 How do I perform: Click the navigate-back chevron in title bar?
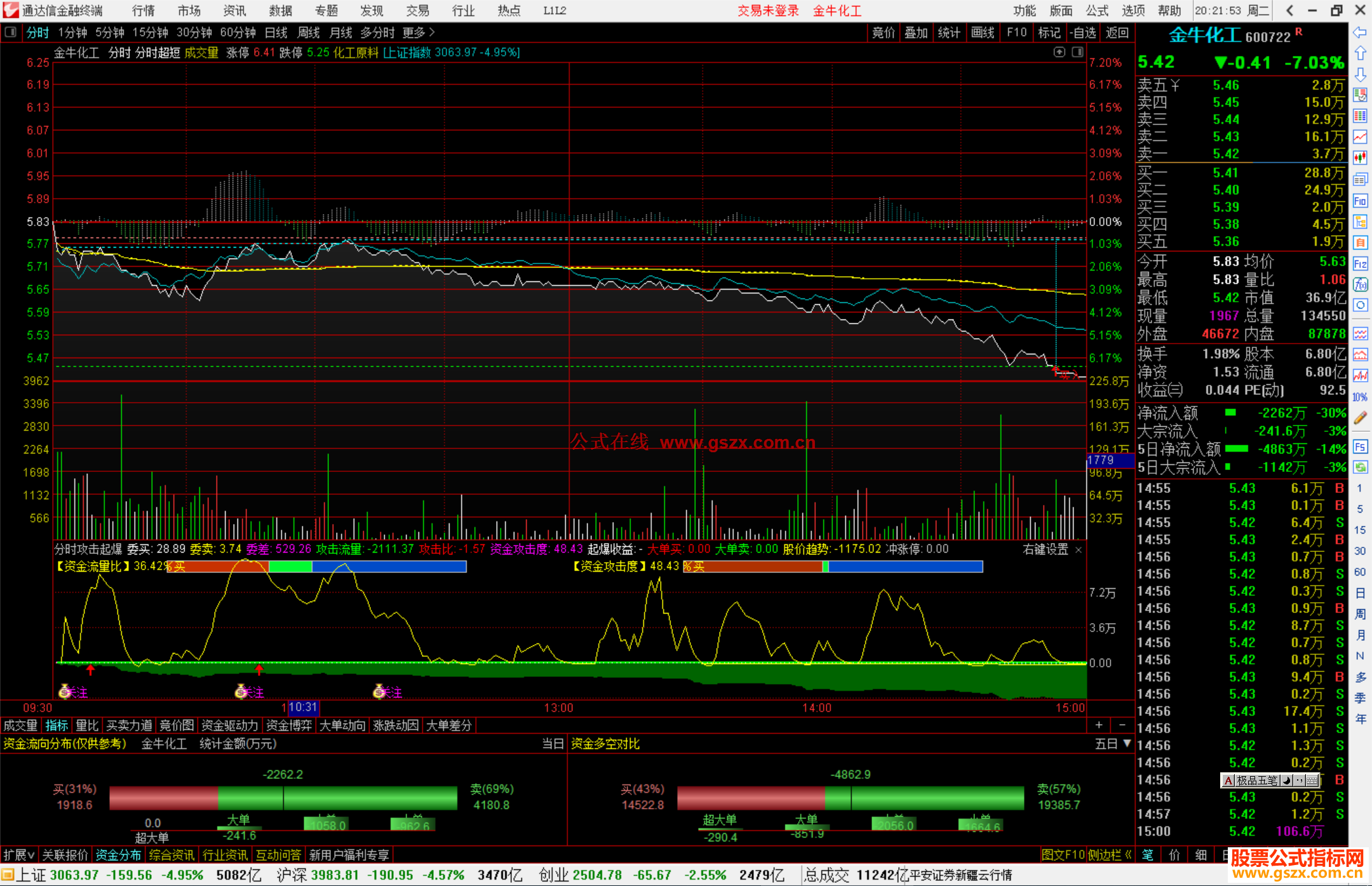[1289, 10]
